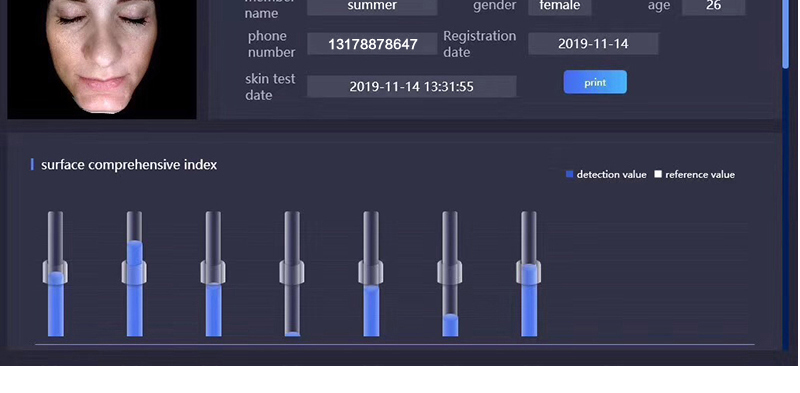Click the skin test date field
This screenshot has height=393, width=800.
pos(411,86)
